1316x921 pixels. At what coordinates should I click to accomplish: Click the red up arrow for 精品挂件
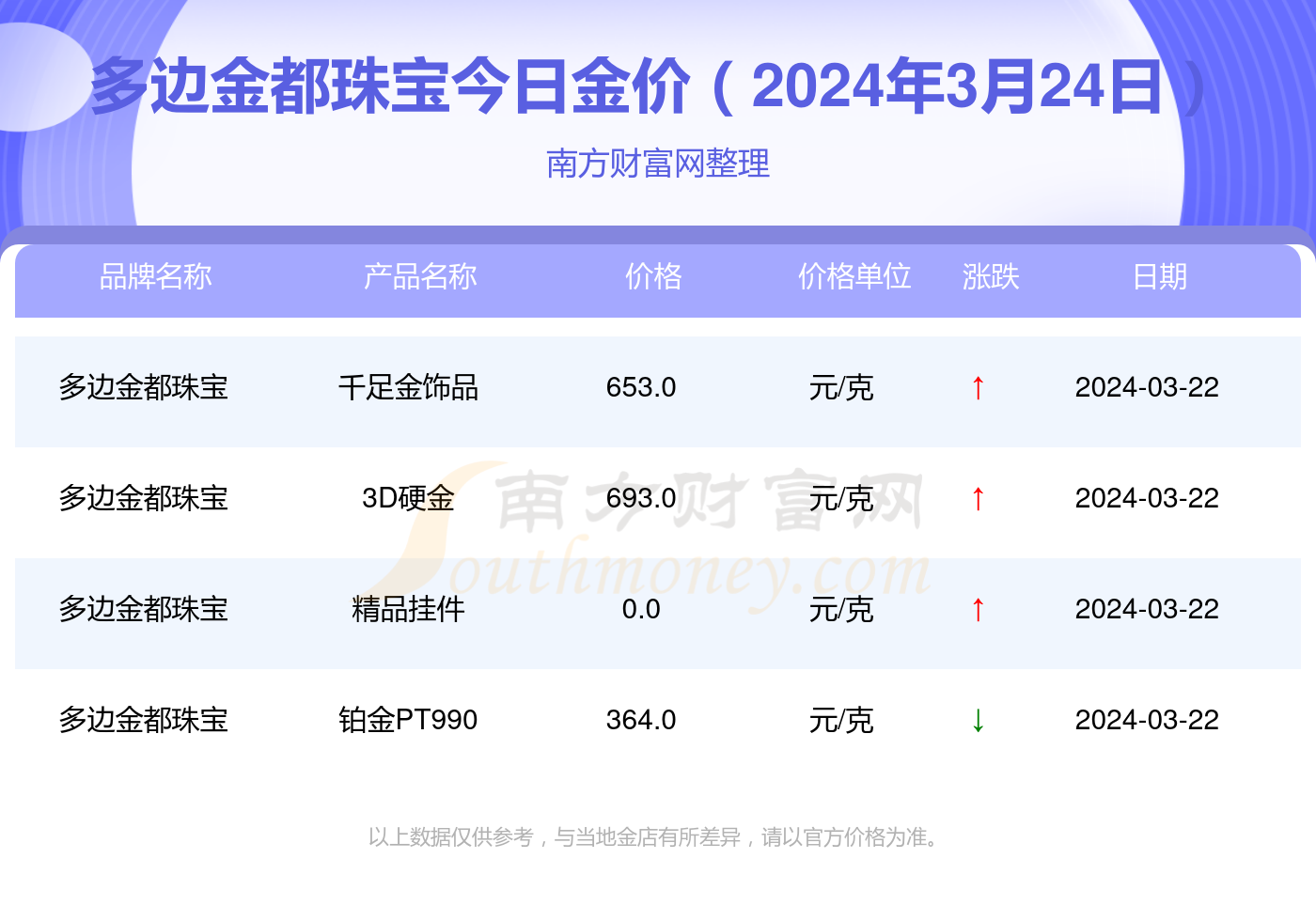pos(978,609)
